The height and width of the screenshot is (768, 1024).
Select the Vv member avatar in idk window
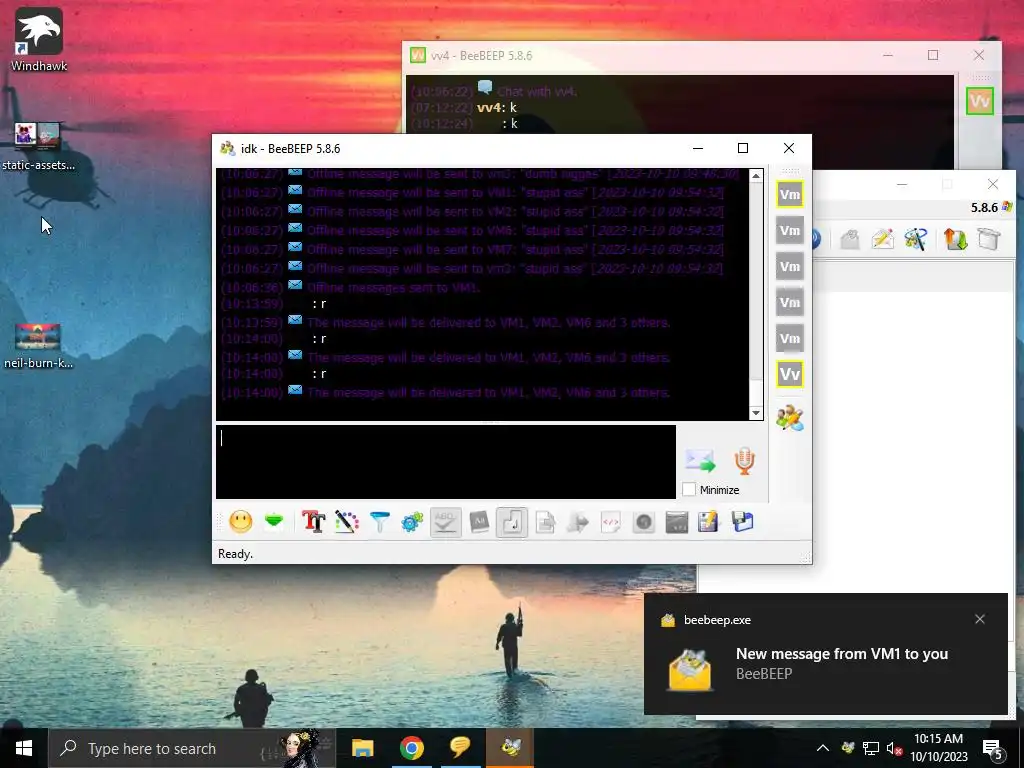pyautogui.click(x=790, y=374)
